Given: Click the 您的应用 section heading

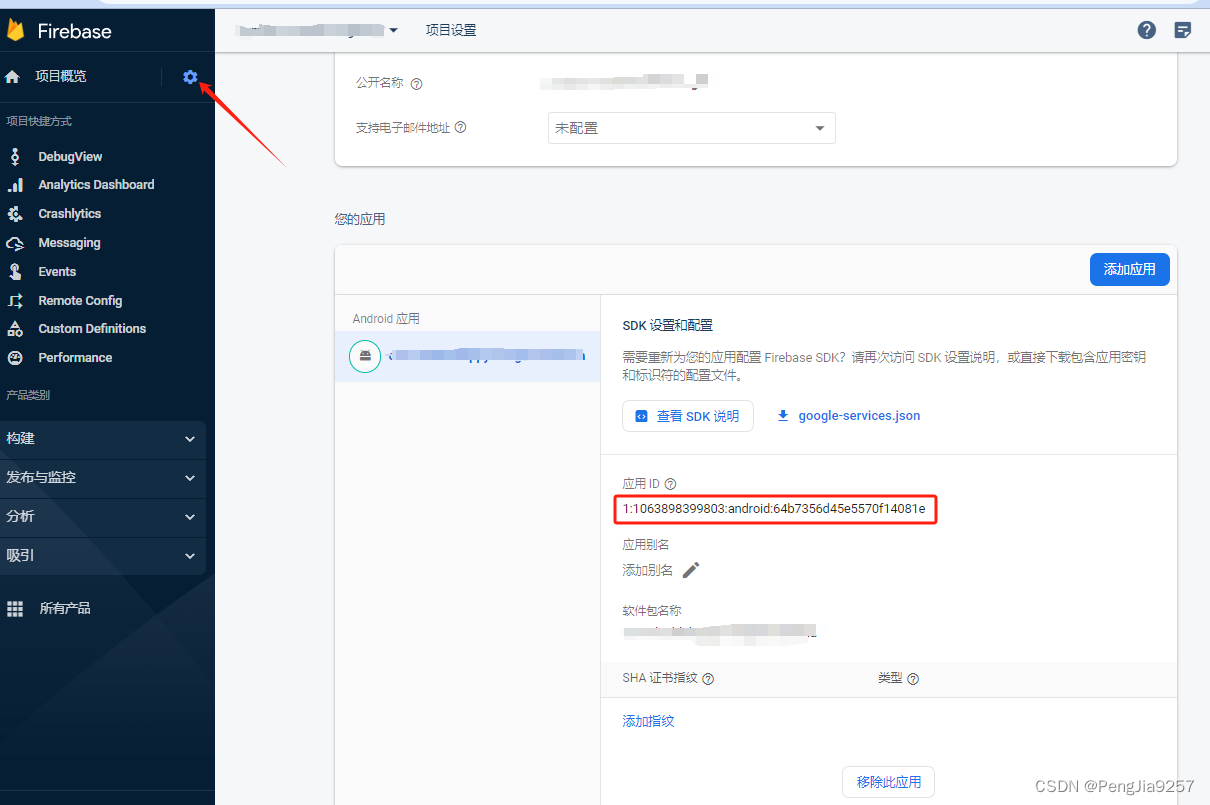Looking at the screenshot, I should 360,219.
